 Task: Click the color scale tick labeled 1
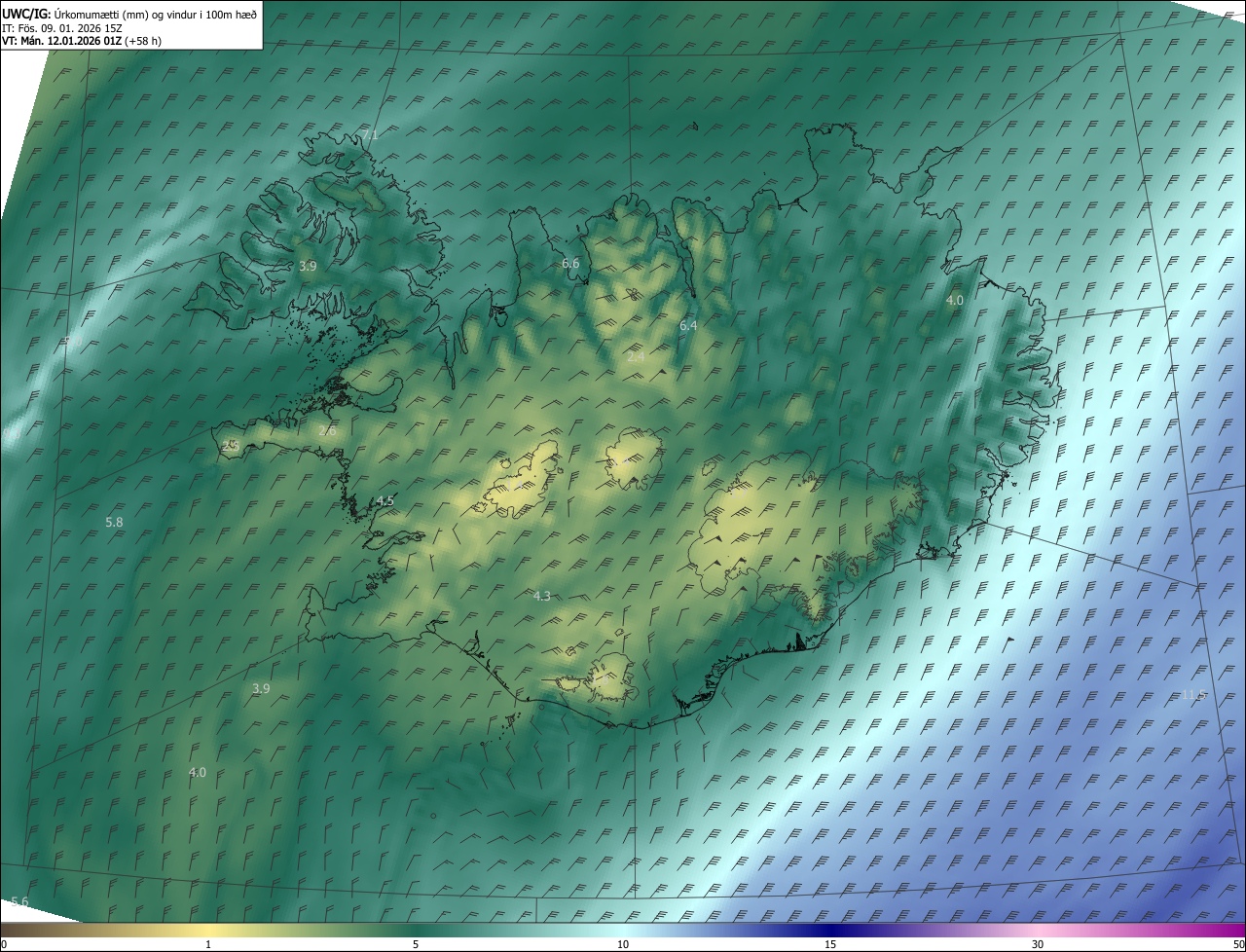[208, 944]
